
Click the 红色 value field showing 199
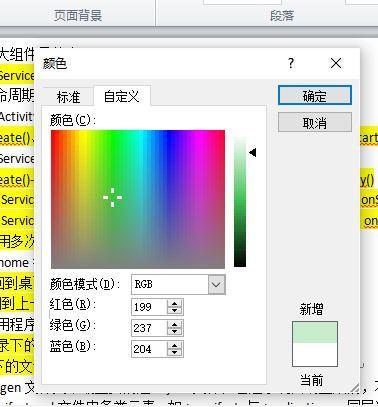tap(149, 307)
